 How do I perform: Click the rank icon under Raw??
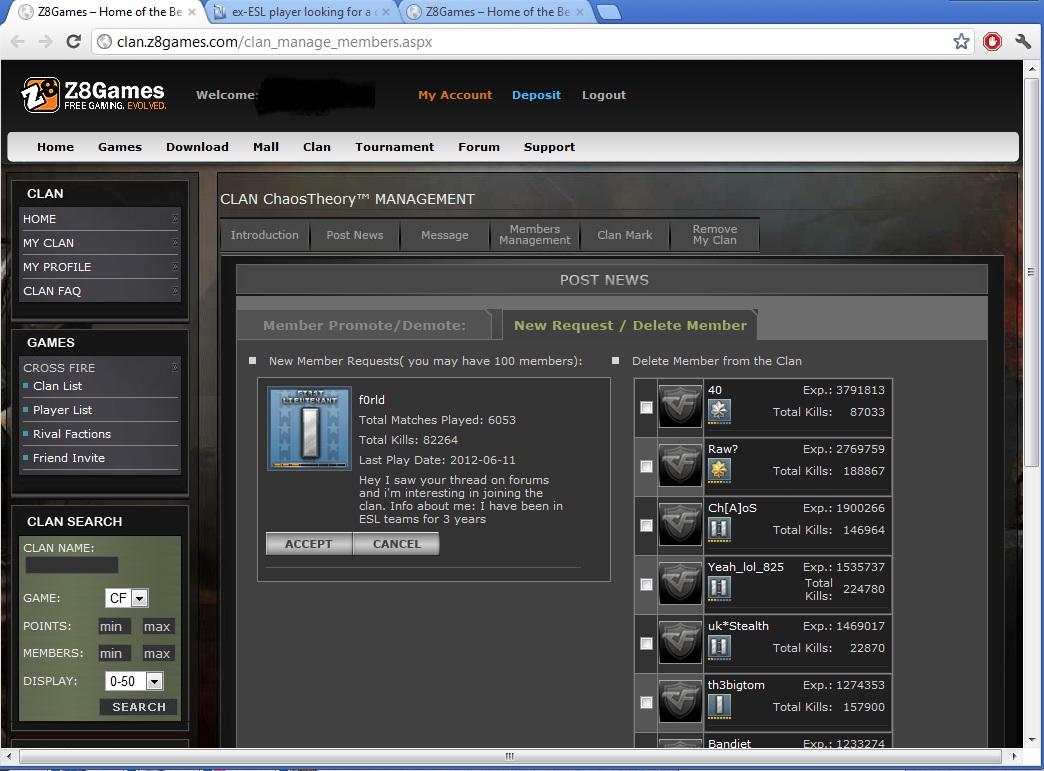pos(719,470)
